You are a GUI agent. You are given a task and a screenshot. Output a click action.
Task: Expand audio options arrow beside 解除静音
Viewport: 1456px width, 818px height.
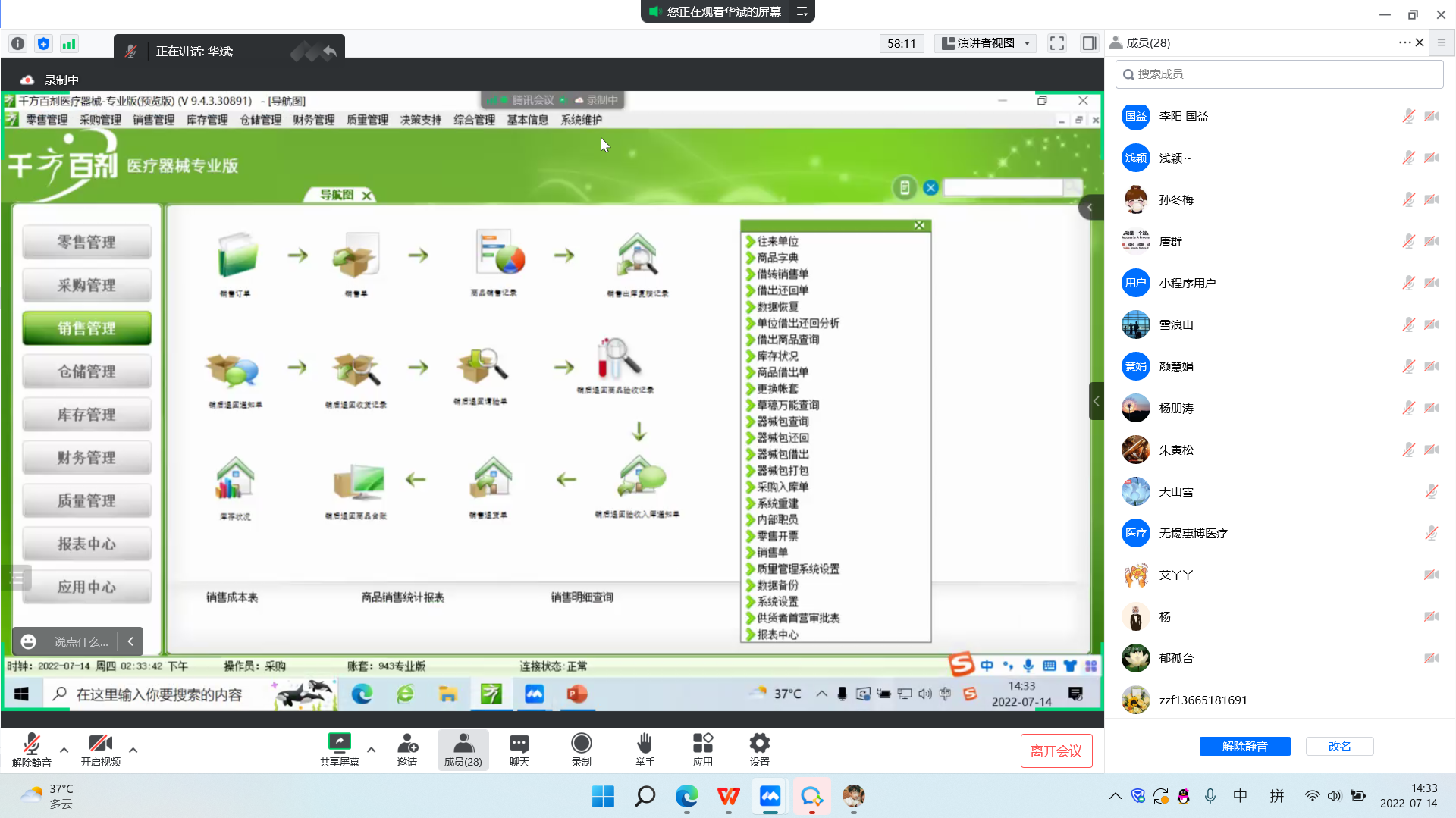pos(64,750)
